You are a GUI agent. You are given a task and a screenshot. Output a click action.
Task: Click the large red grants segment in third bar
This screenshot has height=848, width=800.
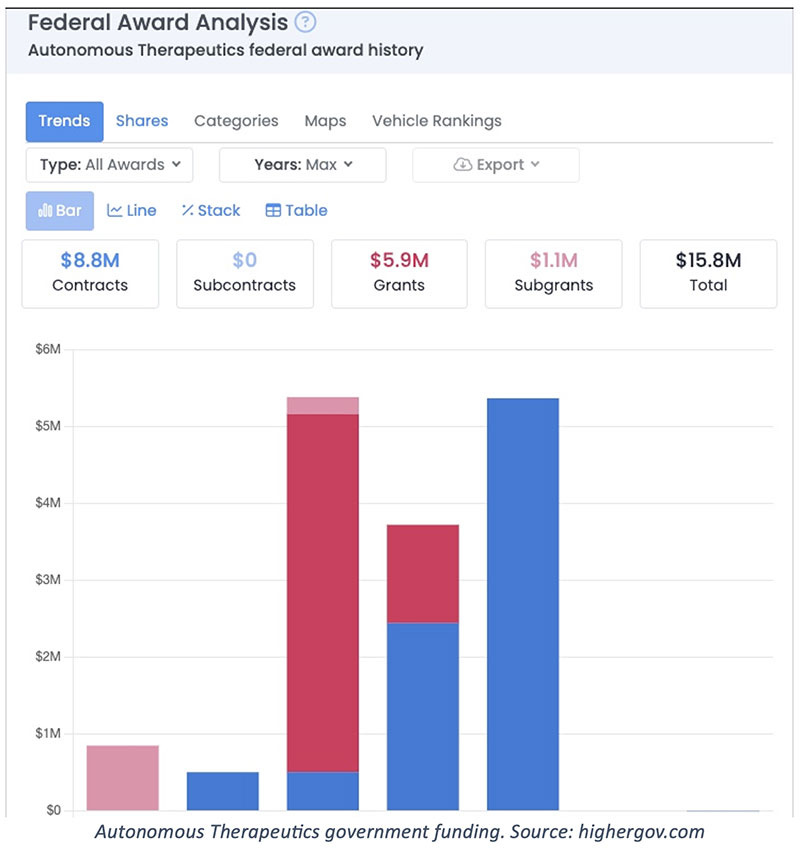pyautogui.click(x=322, y=593)
